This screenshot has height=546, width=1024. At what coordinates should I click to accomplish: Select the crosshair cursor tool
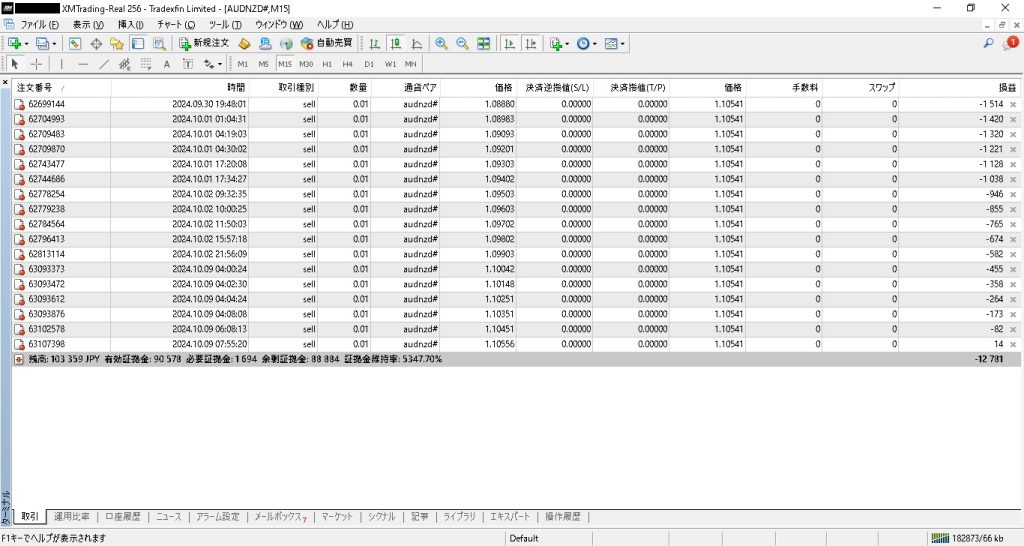point(36,64)
